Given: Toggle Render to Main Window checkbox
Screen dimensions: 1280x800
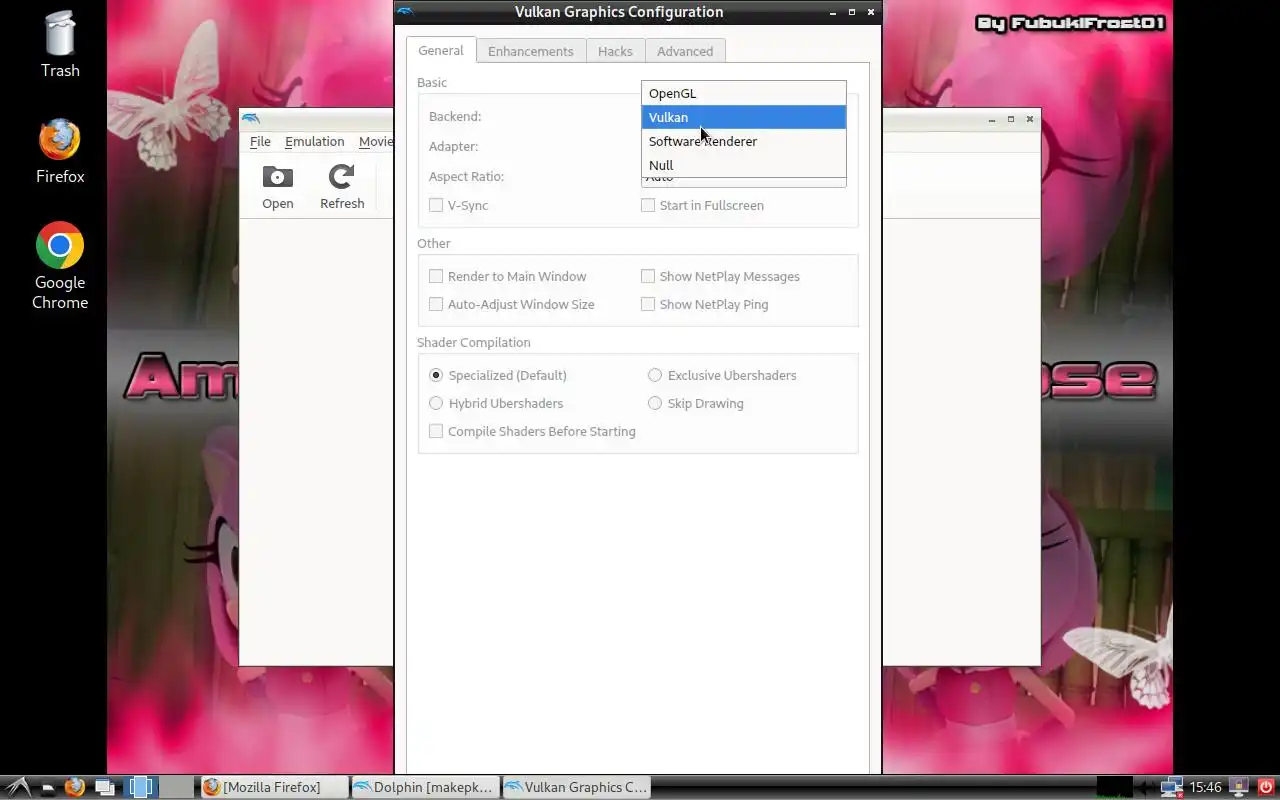Looking at the screenshot, I should click(x=436, y=276).
